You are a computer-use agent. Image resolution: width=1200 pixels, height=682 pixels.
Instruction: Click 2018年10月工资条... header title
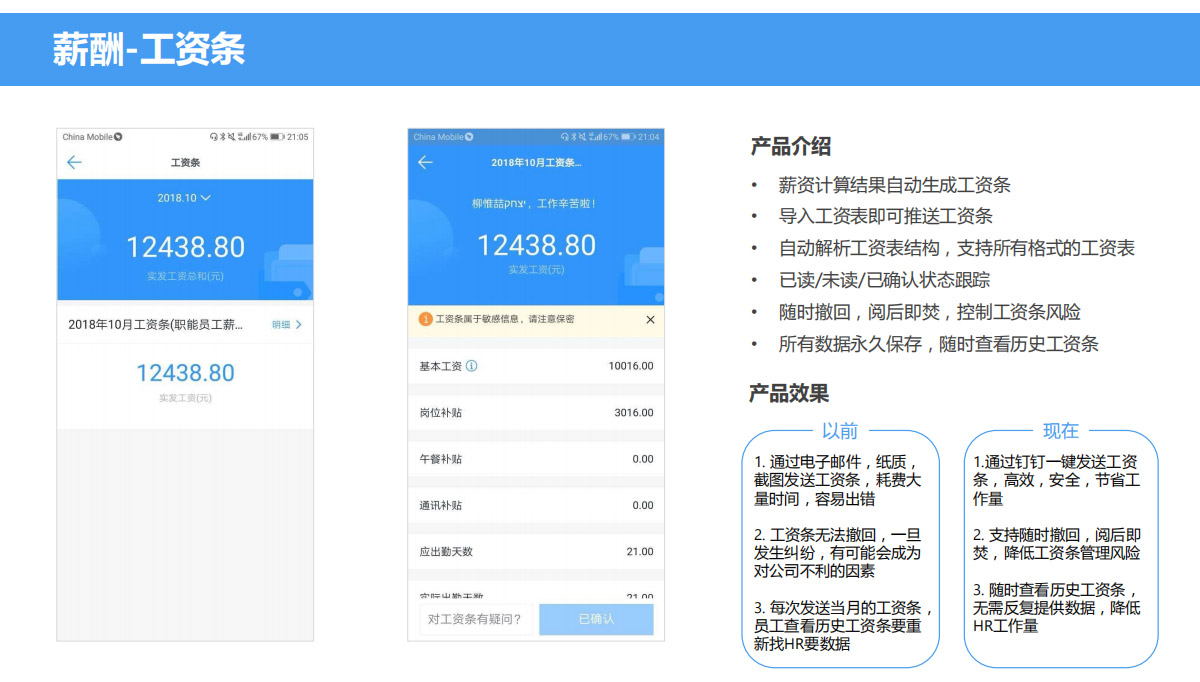click(x=536, y=163)
